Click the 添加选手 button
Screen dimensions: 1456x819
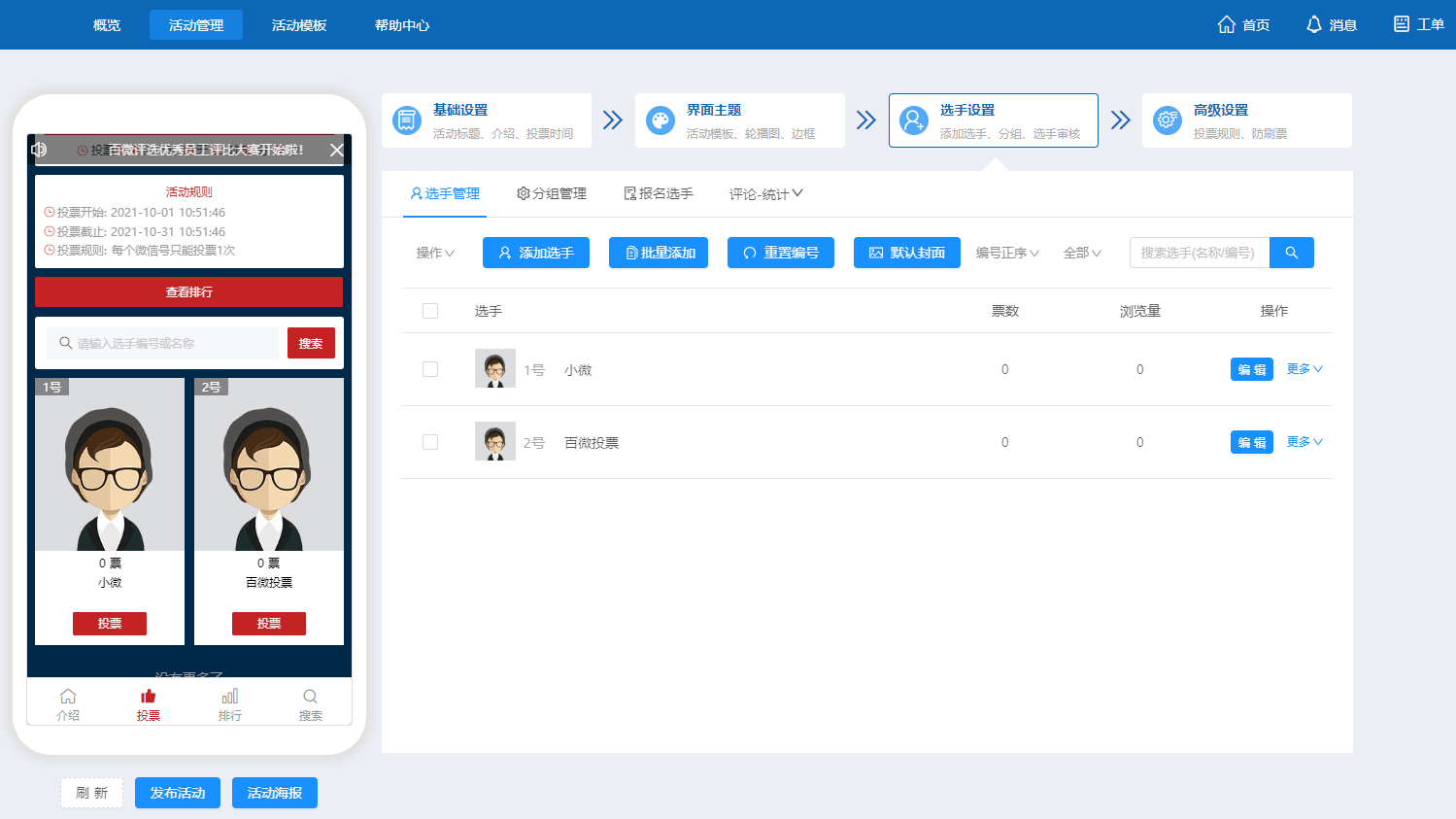[536, 253]
